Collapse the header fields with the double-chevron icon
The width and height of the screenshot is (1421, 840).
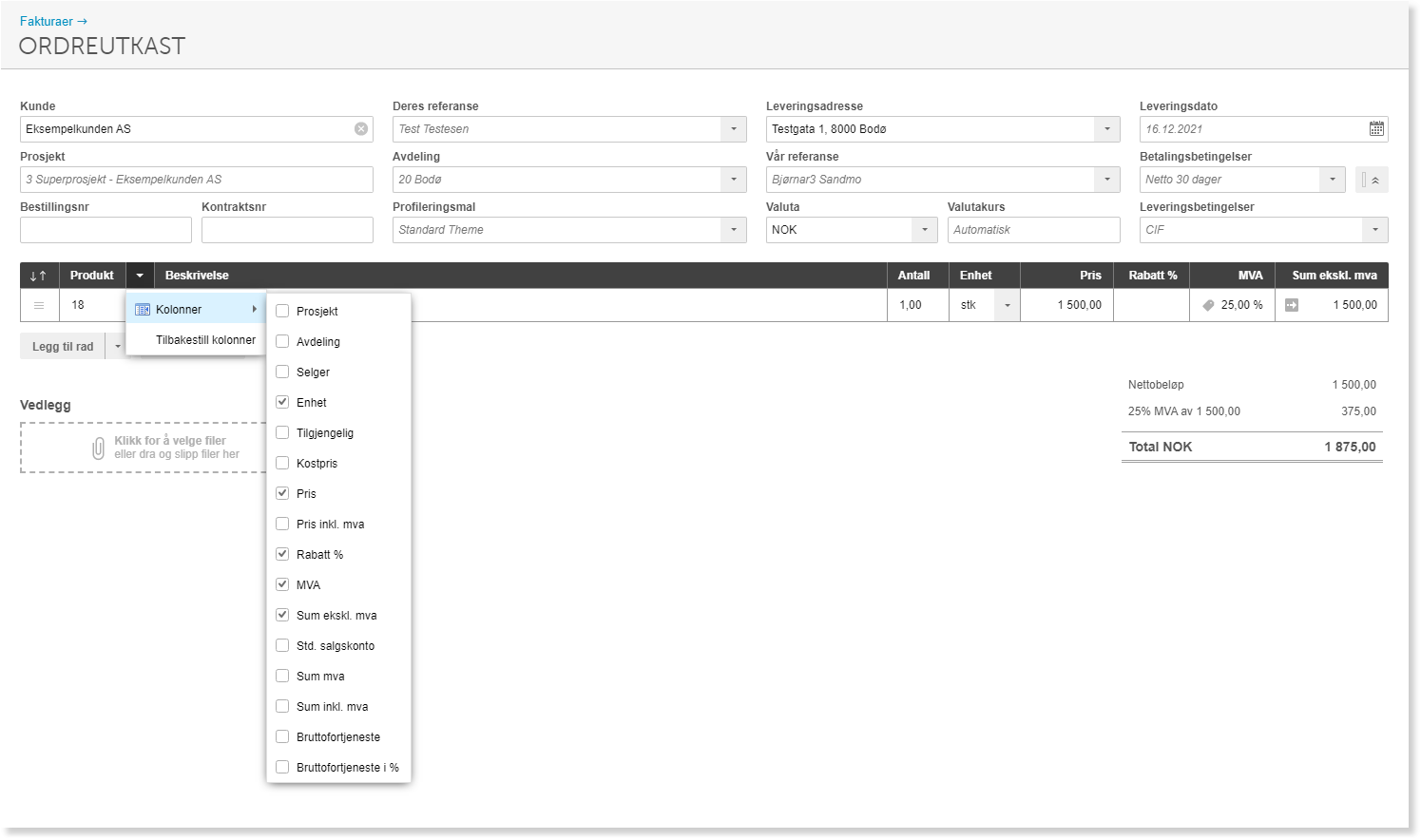pos(1372,180)
